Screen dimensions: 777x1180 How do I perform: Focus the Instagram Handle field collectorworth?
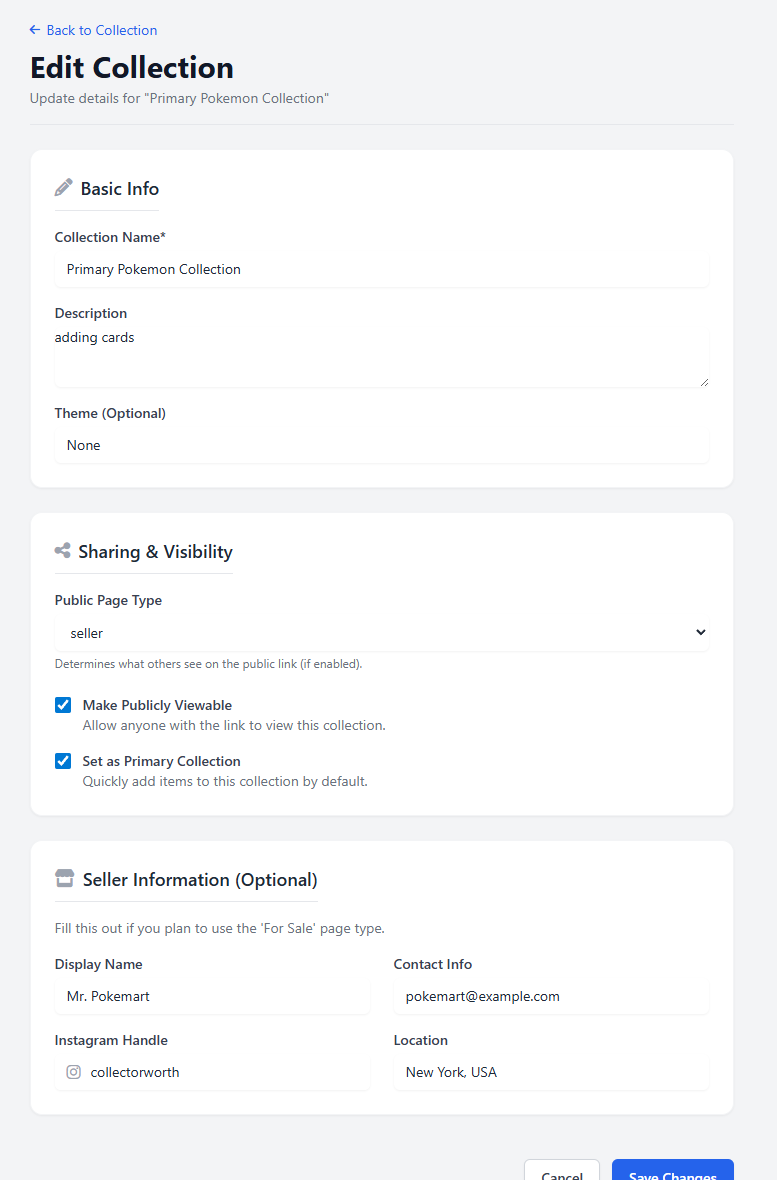212,1072
